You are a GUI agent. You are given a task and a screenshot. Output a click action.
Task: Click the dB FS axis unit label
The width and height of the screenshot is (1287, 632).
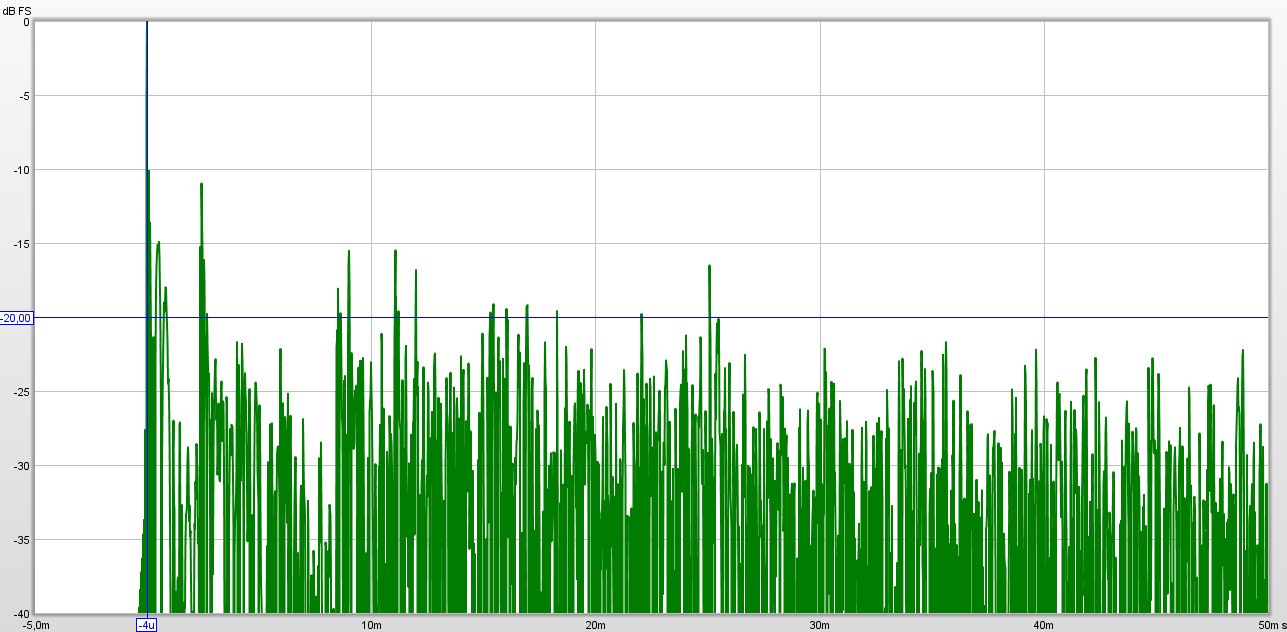[x=18, y=11]
